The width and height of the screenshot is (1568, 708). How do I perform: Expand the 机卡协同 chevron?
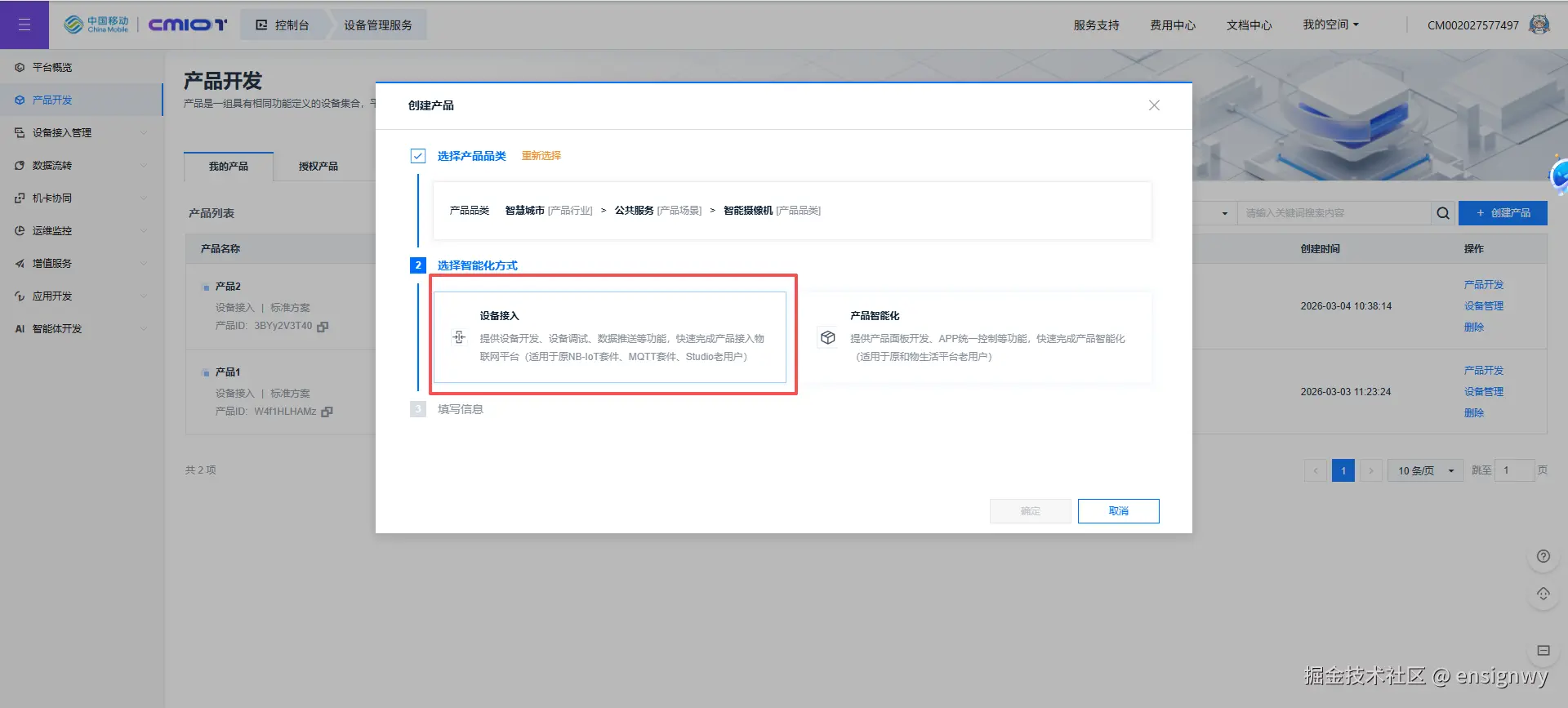pyautogui.click(x=144, y=198)
